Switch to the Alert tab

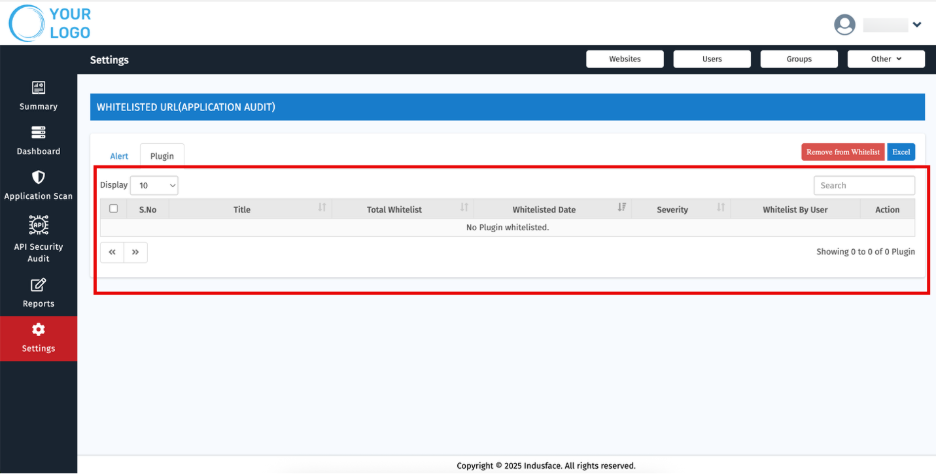point(119,156)
